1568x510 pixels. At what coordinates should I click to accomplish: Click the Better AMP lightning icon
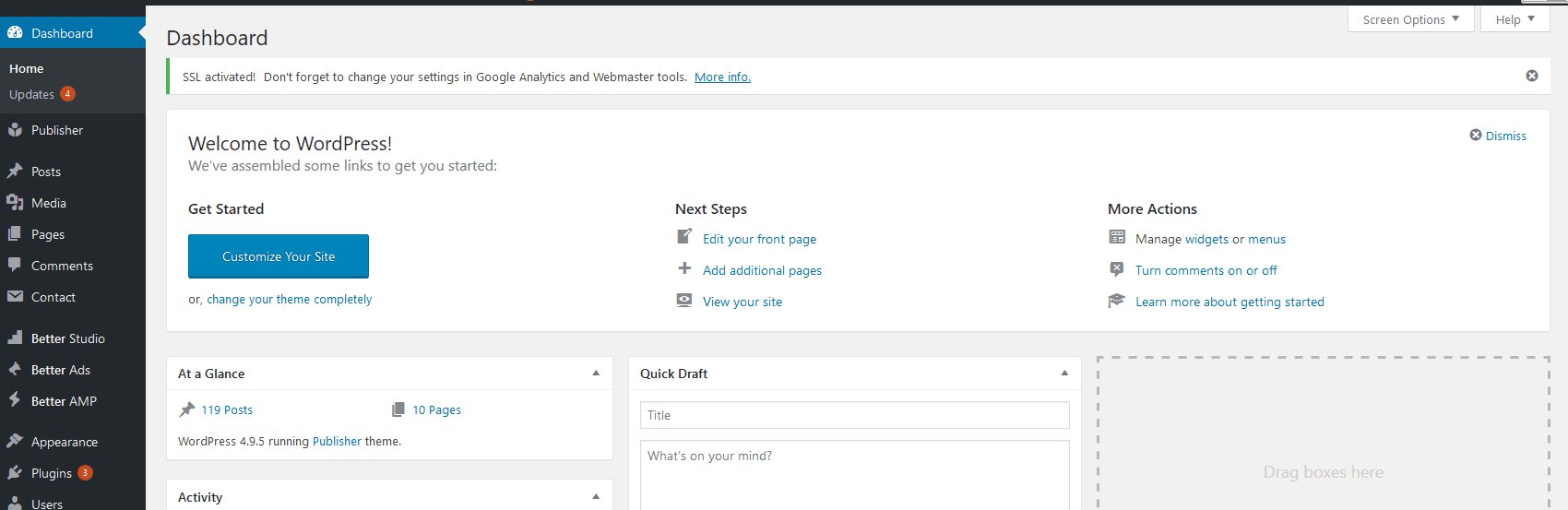pyautogui.click(x=15, y=401)
